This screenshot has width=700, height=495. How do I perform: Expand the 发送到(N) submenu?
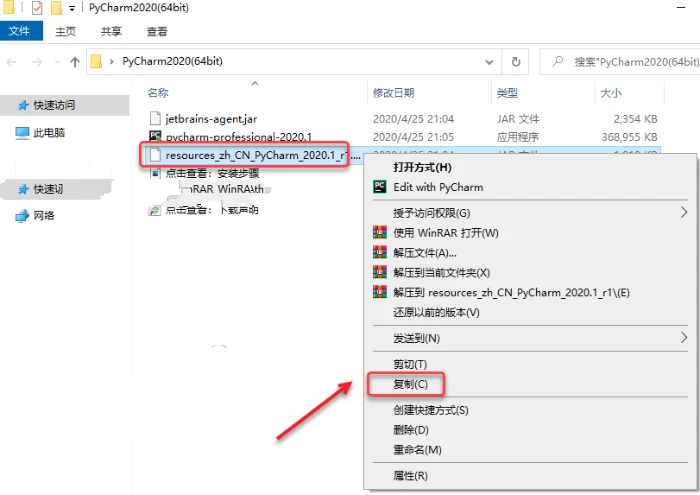(684, 338)
